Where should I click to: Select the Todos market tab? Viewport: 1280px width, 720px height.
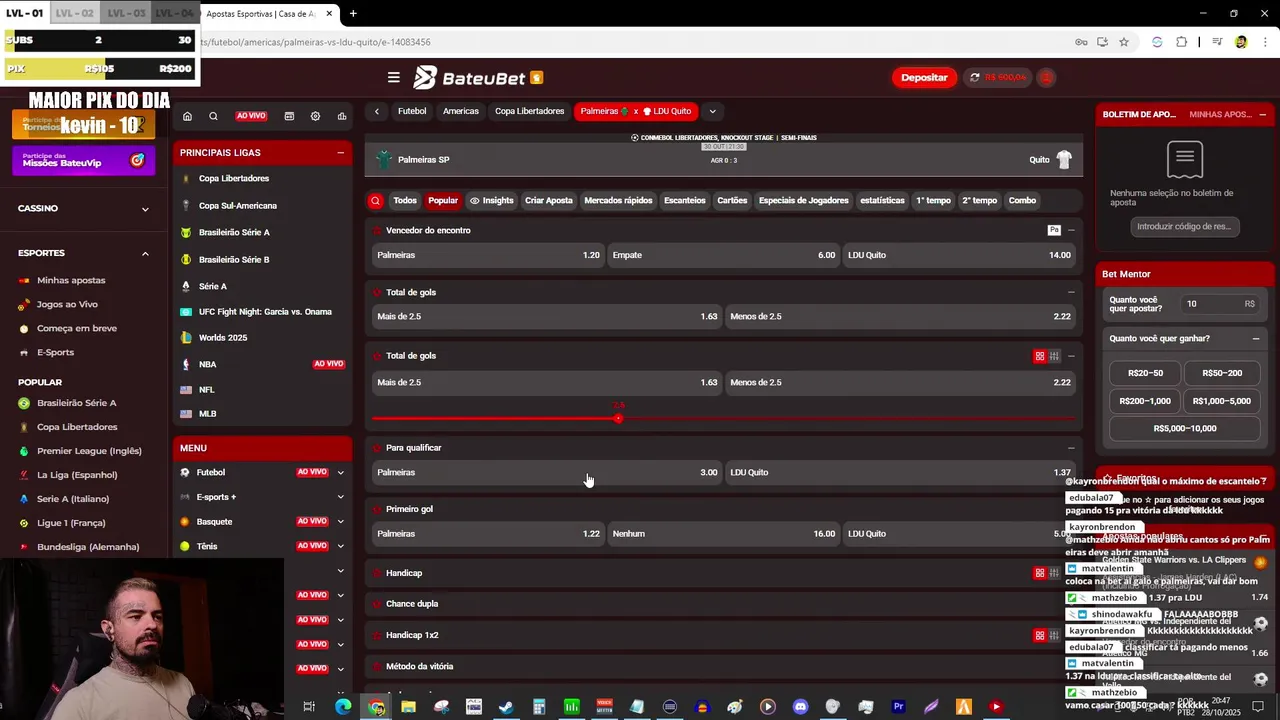405,200
